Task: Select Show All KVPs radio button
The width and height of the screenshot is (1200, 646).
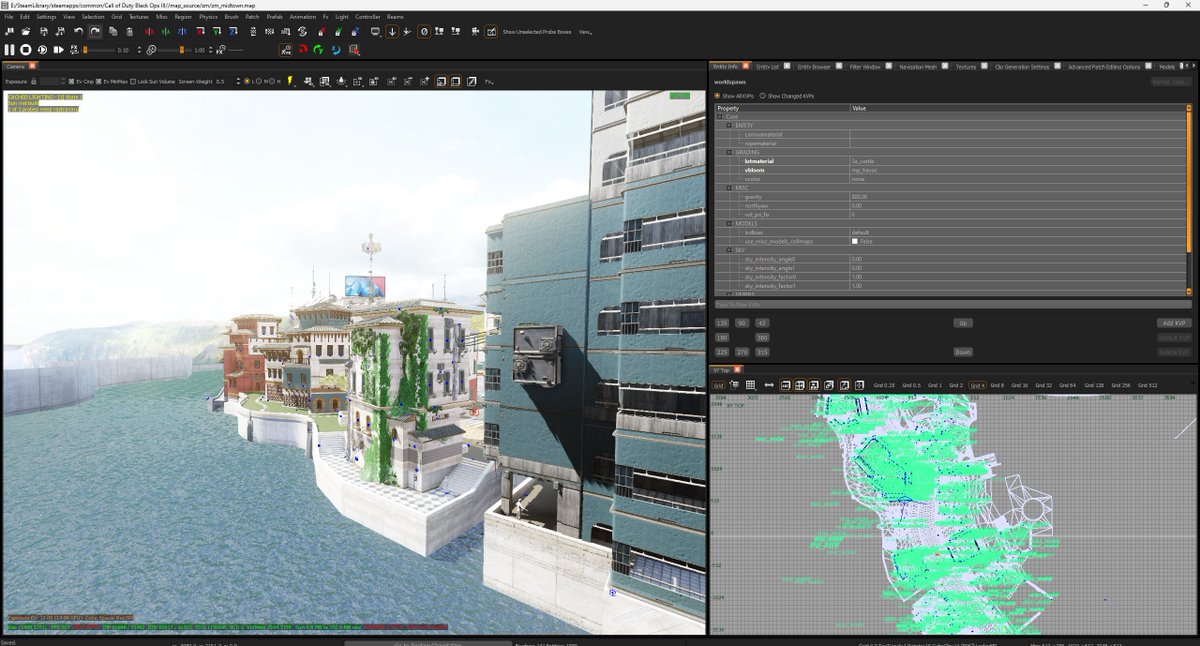Action: (717, 96)
